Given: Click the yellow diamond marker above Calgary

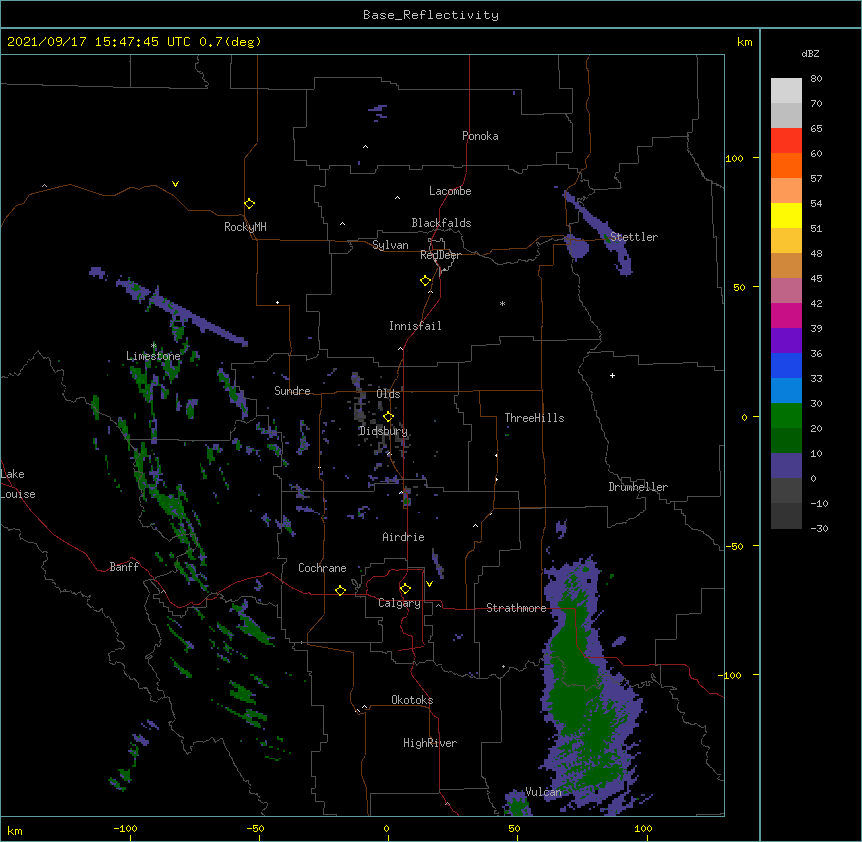Looking at the screenshot, I should pyautogui.click(x=405, y=589).
